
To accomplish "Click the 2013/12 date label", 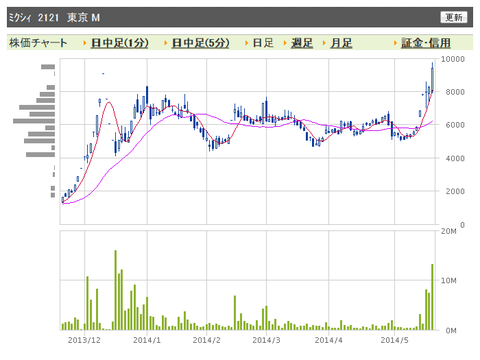I will [84, 340].
